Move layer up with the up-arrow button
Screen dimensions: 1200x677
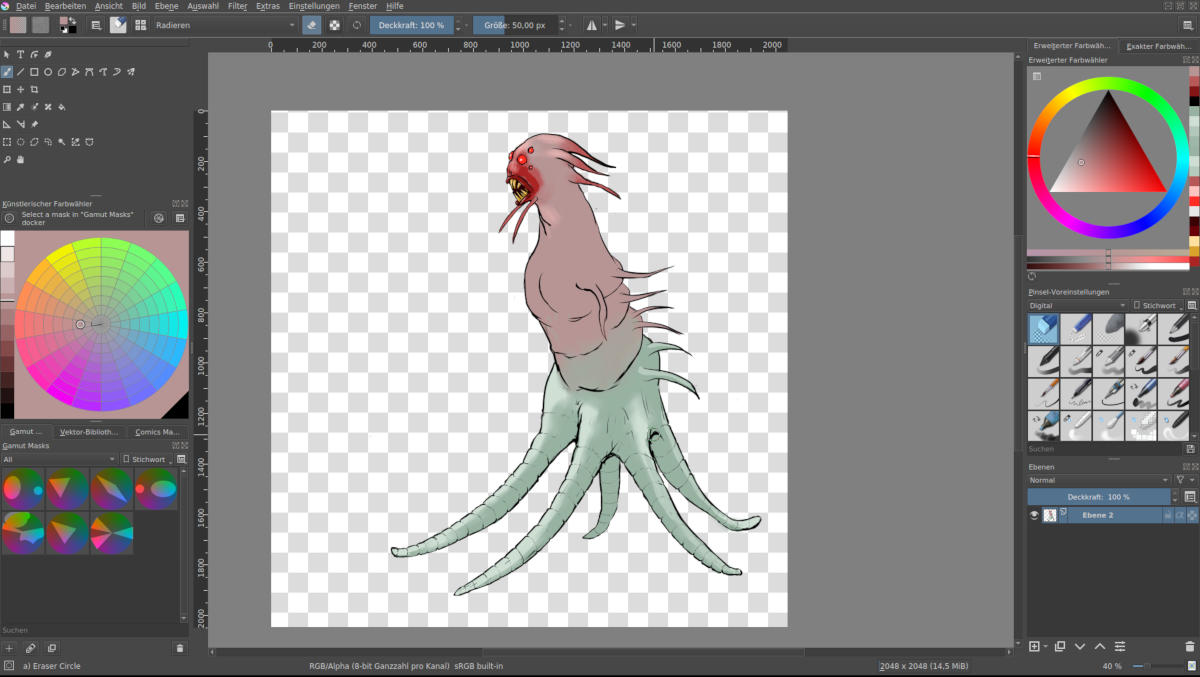point(1100,647)
